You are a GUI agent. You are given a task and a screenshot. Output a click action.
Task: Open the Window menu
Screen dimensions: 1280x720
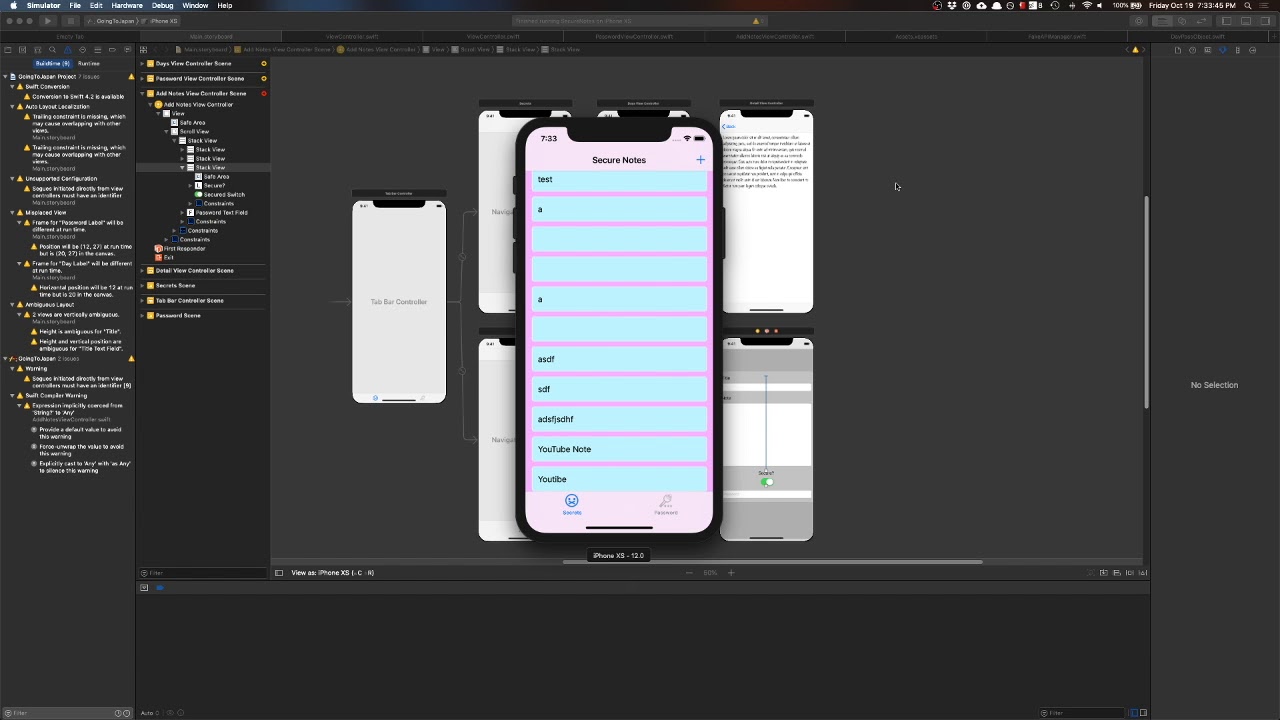click(x=195, y=6)
